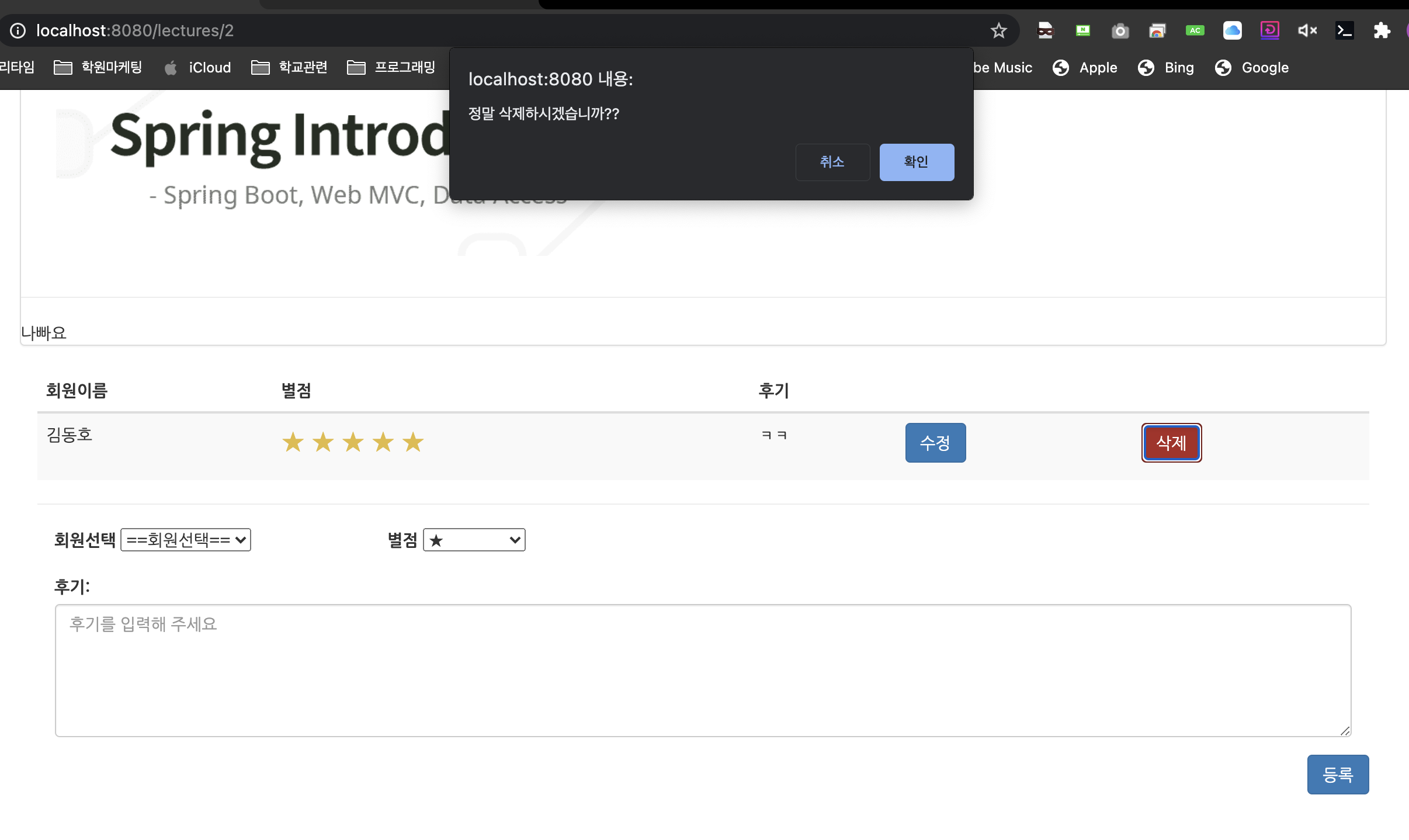Click the masked bandit extension icon

pos(1045,30)
